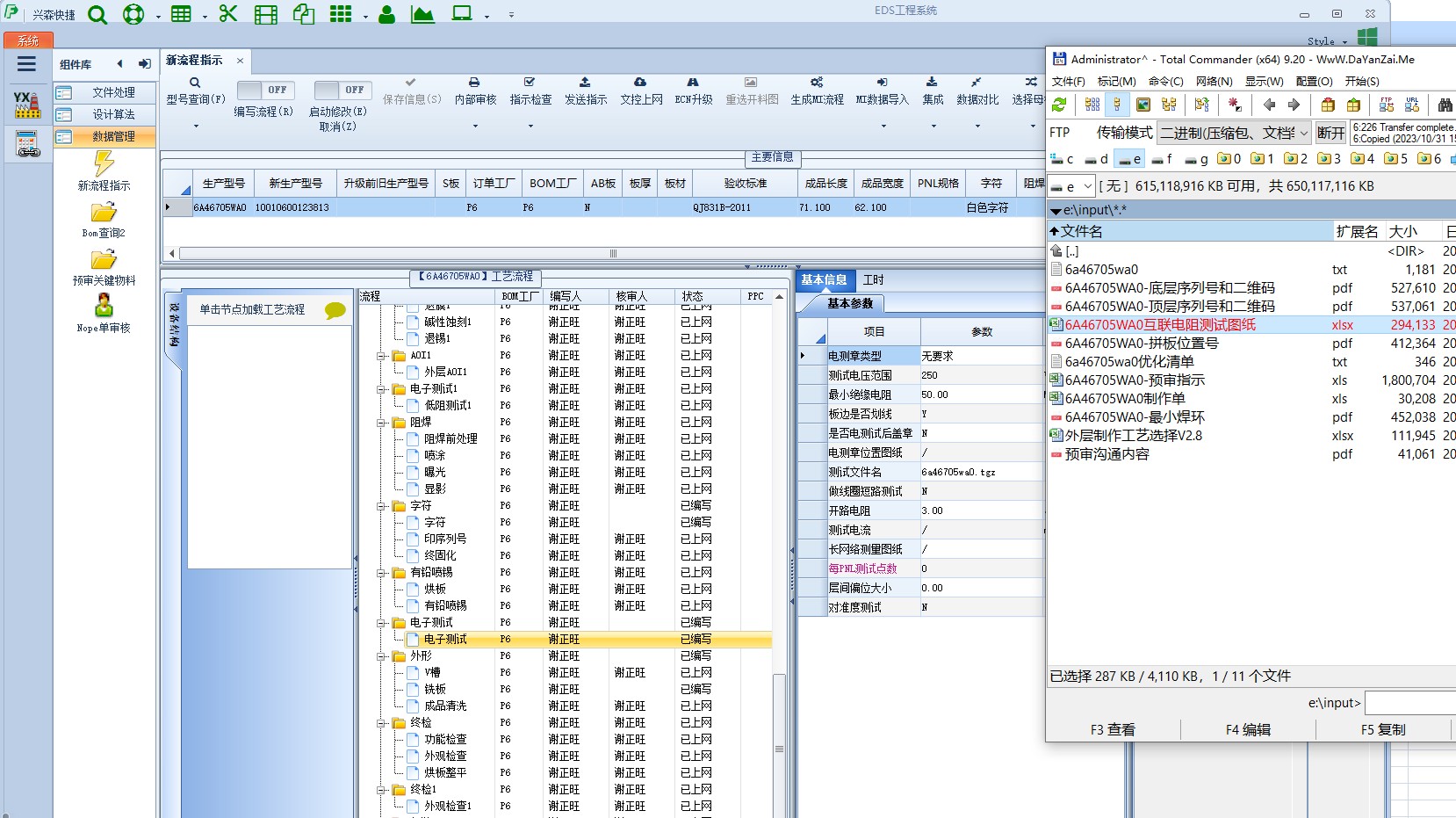Click Total Commander refresh icon
Viewport: 1456px width, 818px height.
[1059, 105]
